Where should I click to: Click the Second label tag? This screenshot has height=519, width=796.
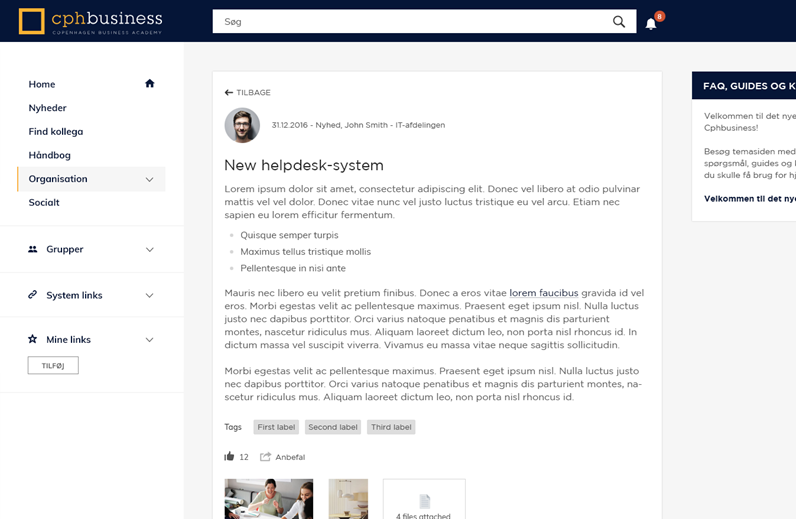333,427
